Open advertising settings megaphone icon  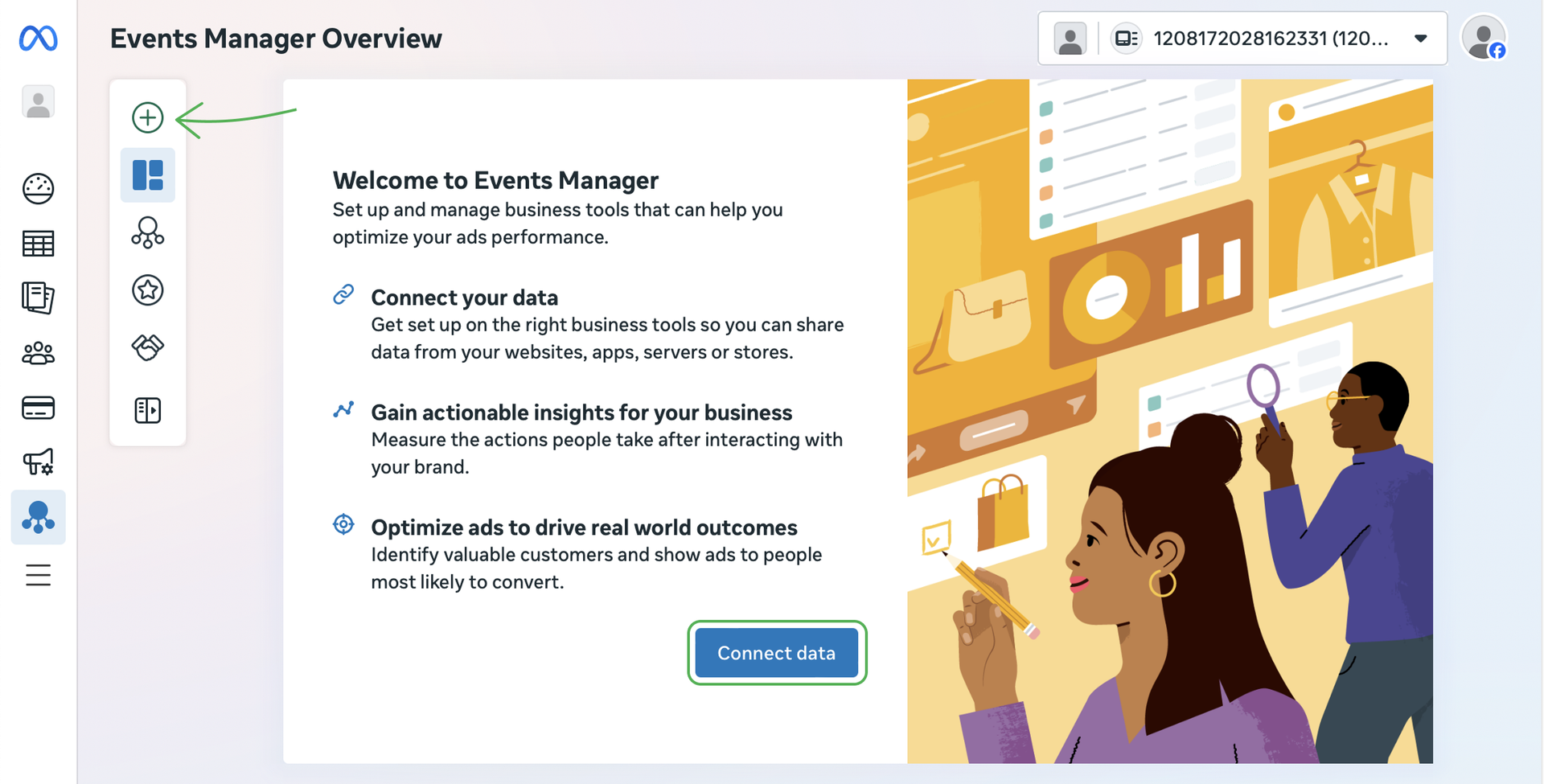[38, 462]
